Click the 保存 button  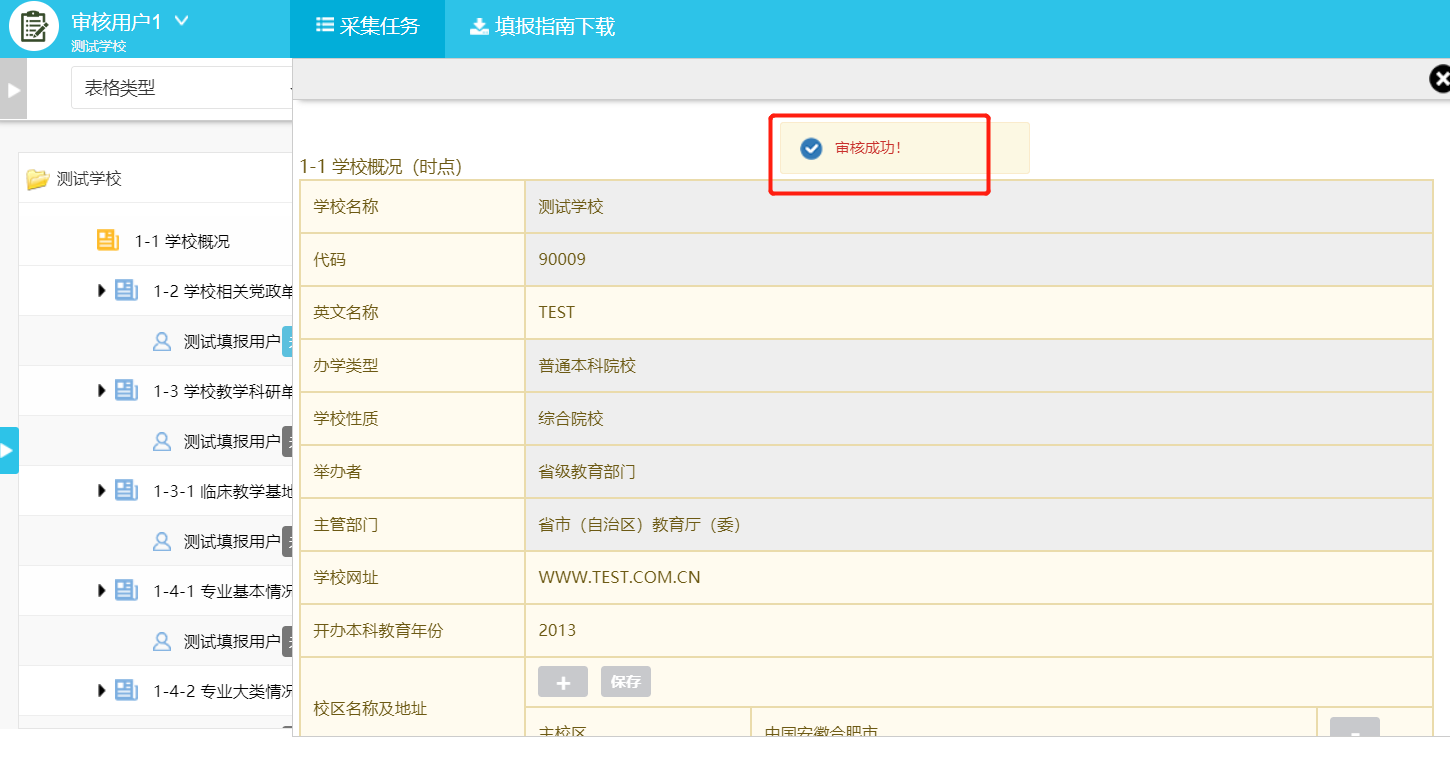pos(625,682)
